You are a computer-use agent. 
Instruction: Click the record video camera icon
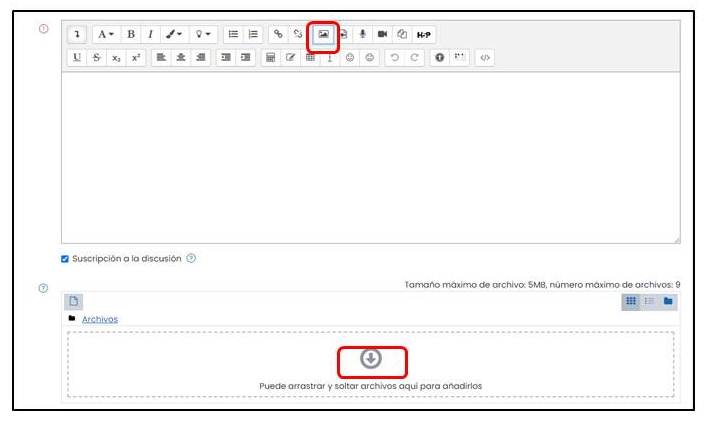tap(382, 34)
